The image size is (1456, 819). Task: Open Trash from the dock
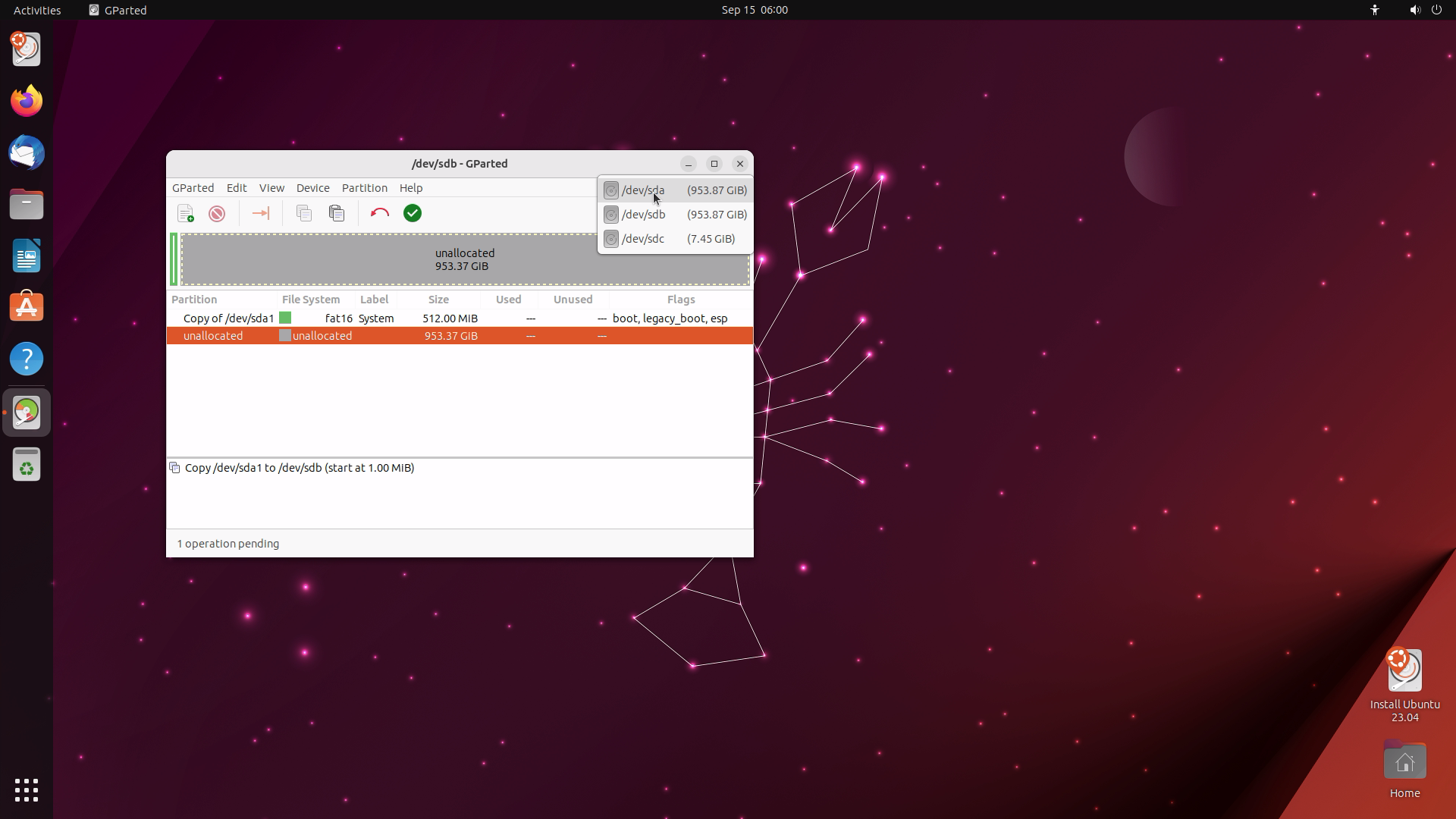click(x=27, y=464)
